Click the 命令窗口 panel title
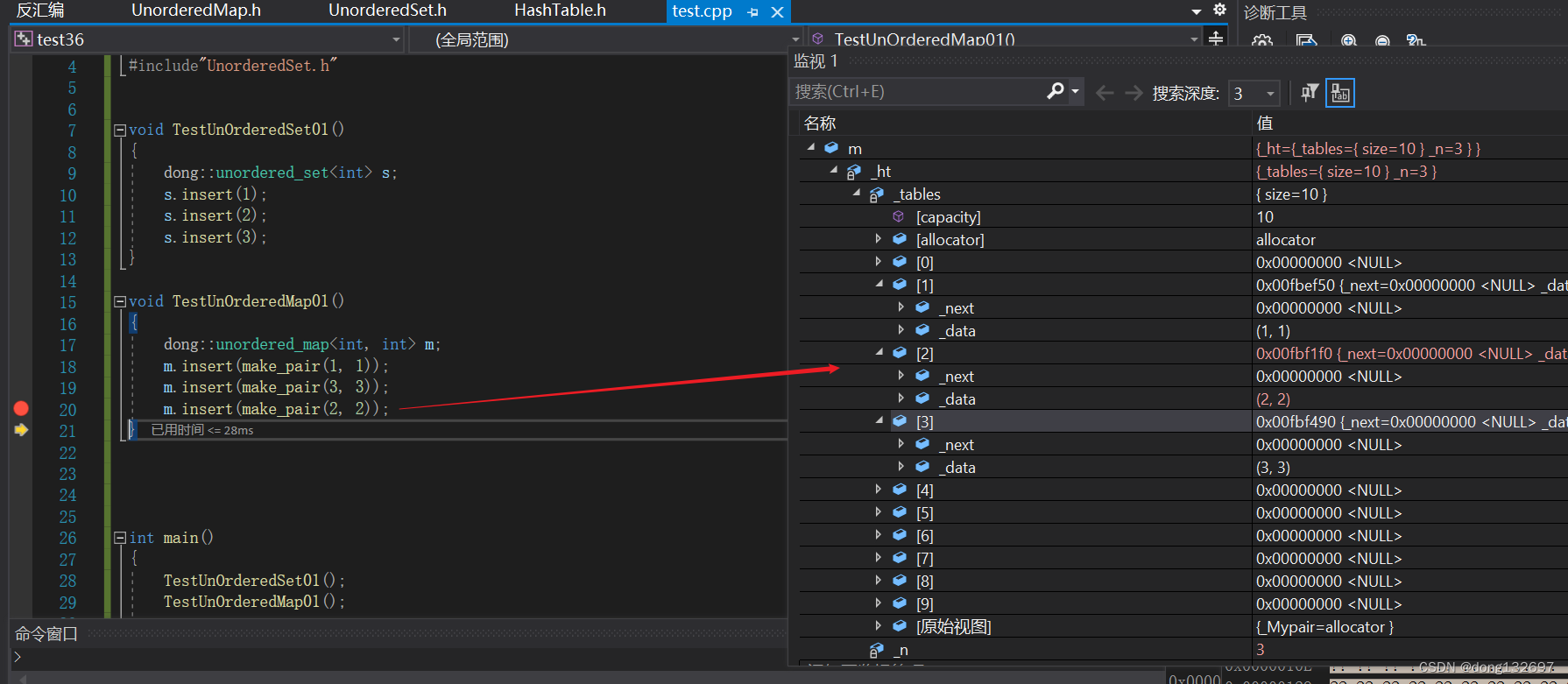1568x684 pixels. [x=46, y=634]
